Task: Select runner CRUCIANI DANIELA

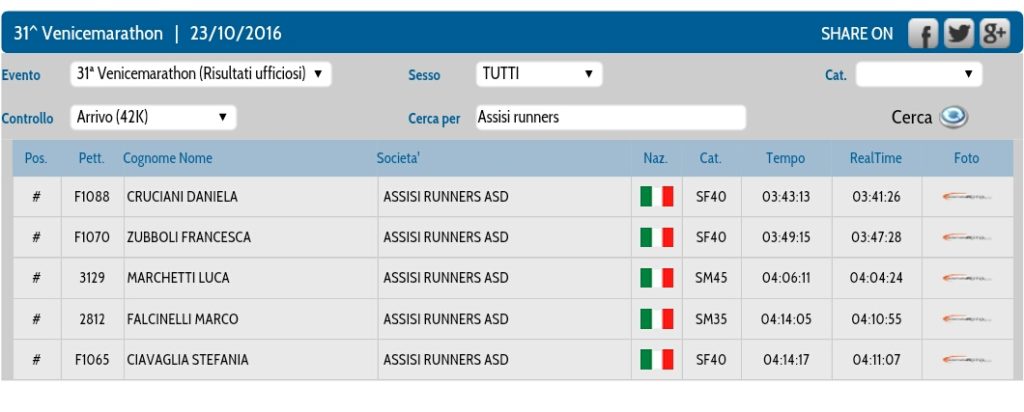Action: [x=182, y=197]
